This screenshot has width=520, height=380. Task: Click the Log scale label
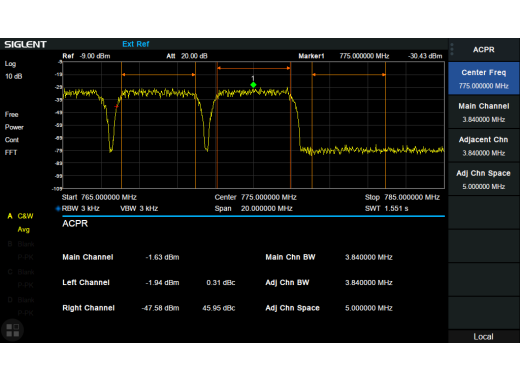coord(10,64)
